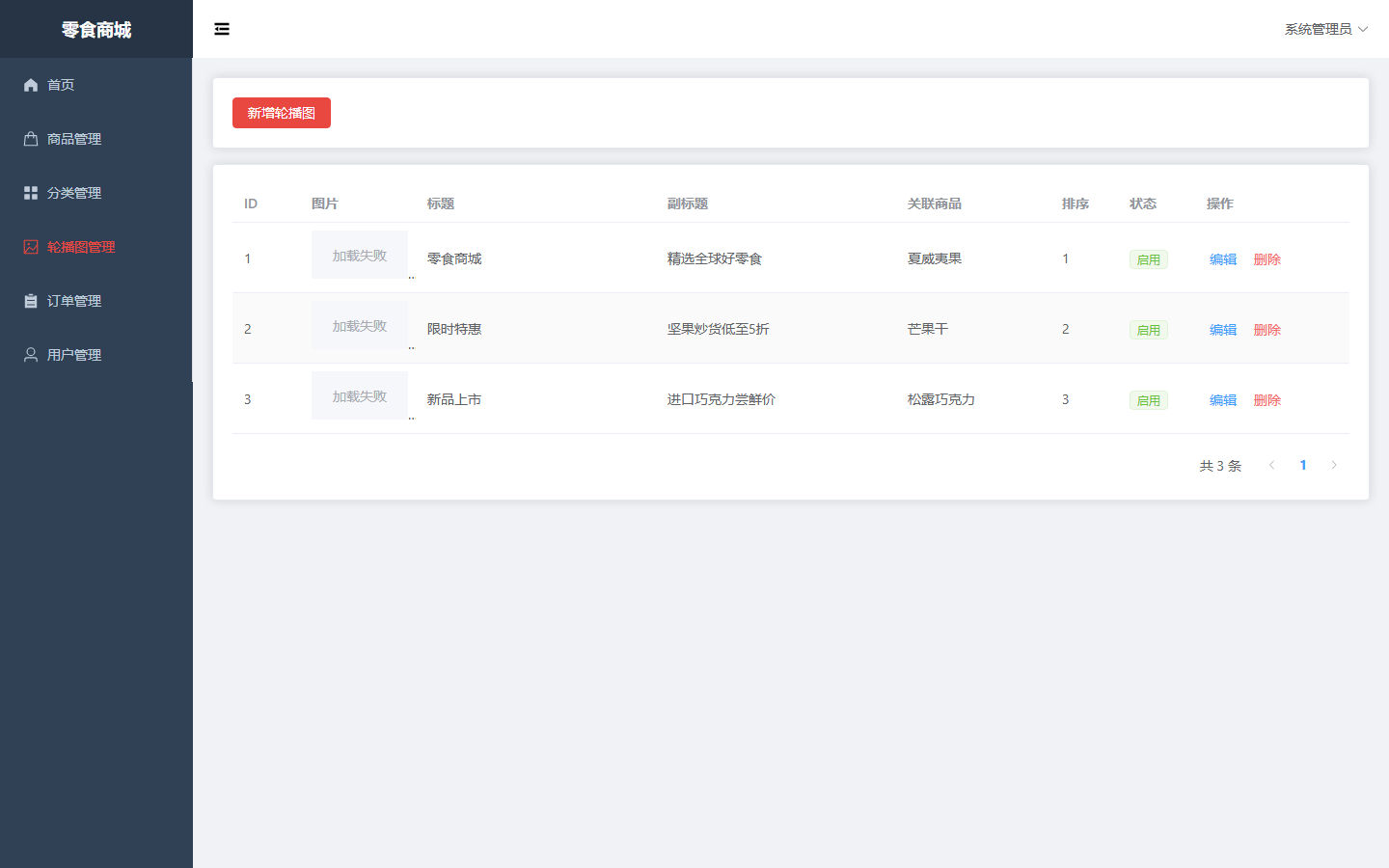
Task: Click the failed image thumbnail for 零食商城
Action: pos(360,255)
